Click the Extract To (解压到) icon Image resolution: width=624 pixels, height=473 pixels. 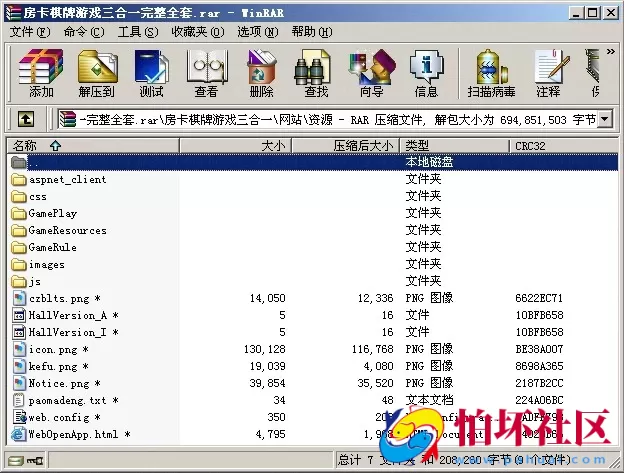click(x=97, y=66)
